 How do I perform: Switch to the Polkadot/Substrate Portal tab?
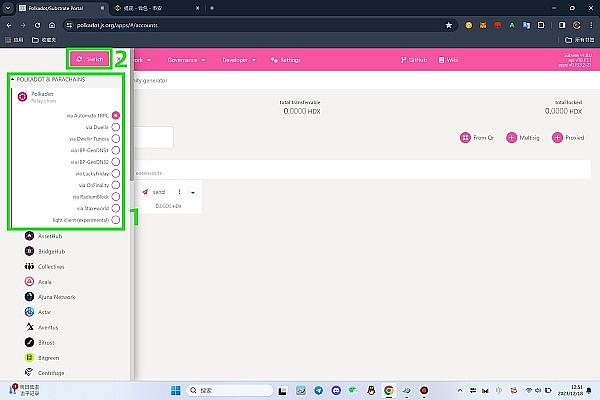(62, 8)
